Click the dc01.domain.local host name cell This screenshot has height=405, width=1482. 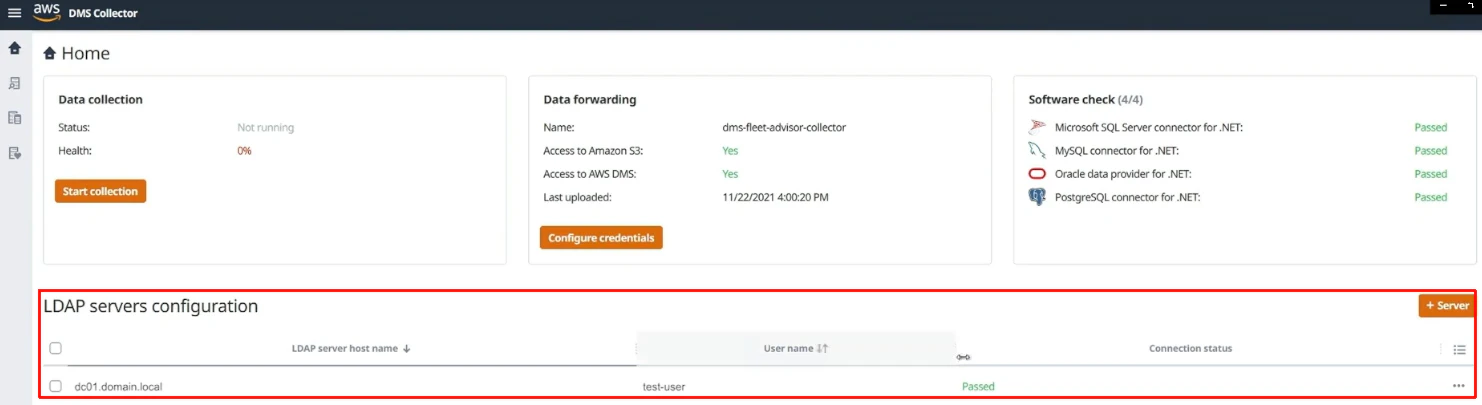118,386
